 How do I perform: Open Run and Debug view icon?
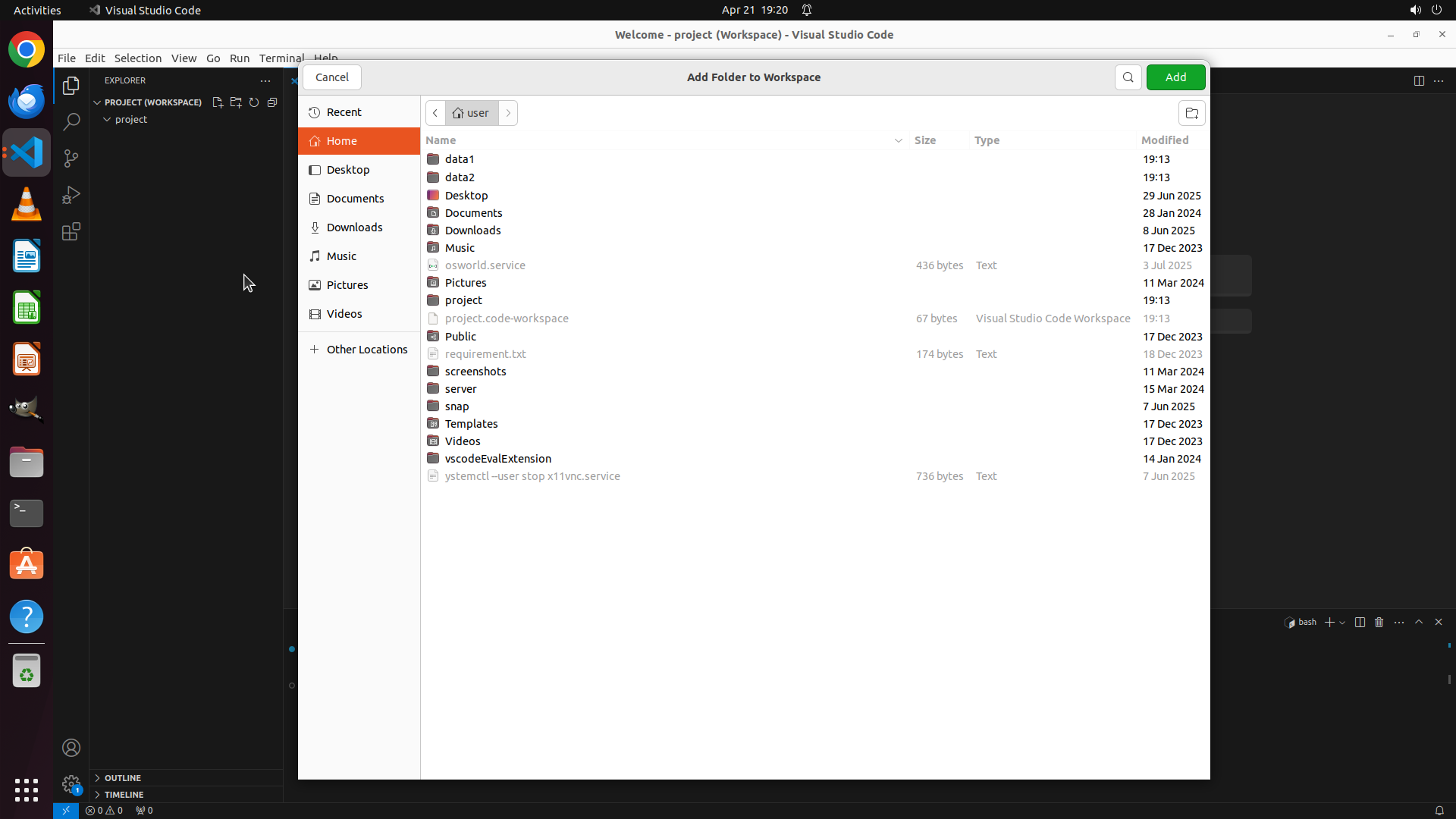click(x=71, y=195)
